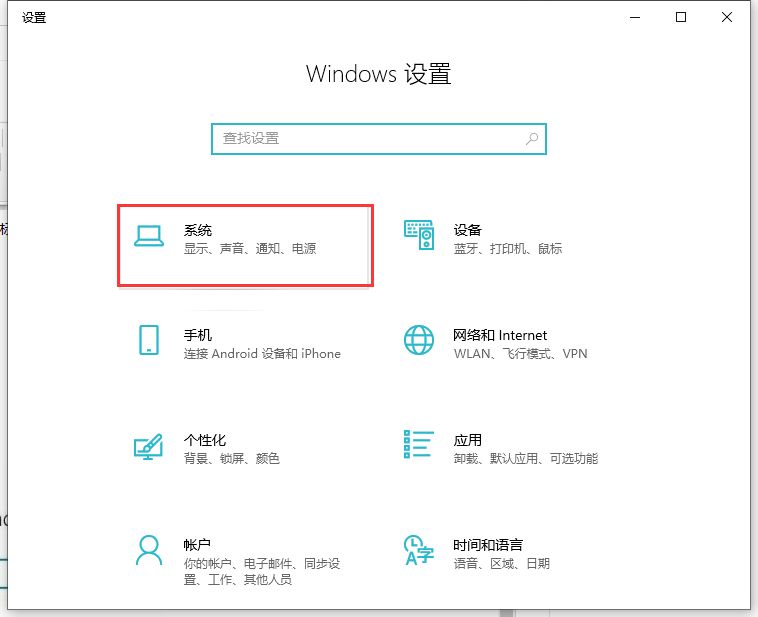Click the list icon for 应用
Viewport: 758px width, 617px height.
coord(418,445)
